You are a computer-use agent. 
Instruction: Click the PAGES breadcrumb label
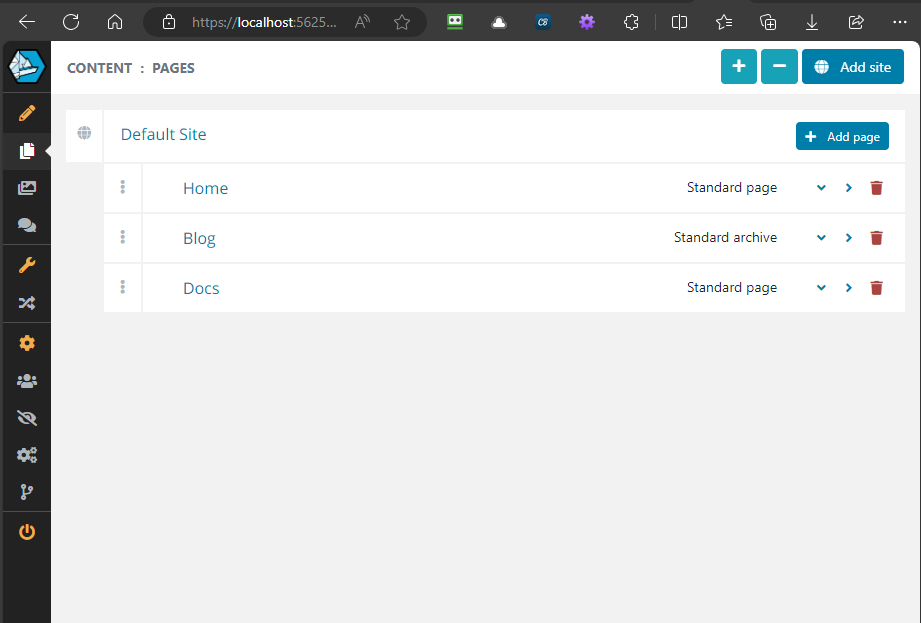[x=173, y=67]
